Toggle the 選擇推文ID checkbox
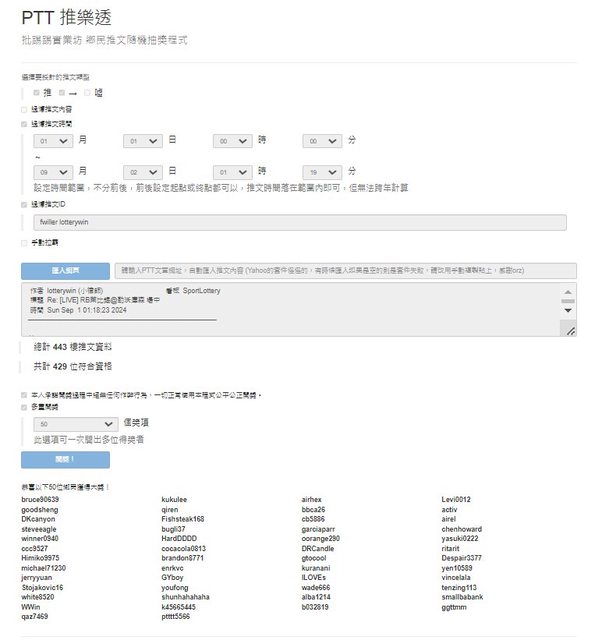 point(24,205)
